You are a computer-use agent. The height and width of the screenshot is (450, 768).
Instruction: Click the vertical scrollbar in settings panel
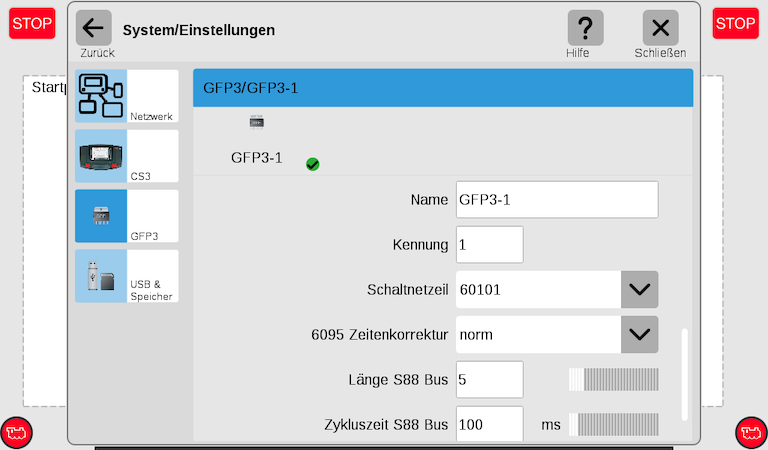pyautogui.click(x=685, y=374)
